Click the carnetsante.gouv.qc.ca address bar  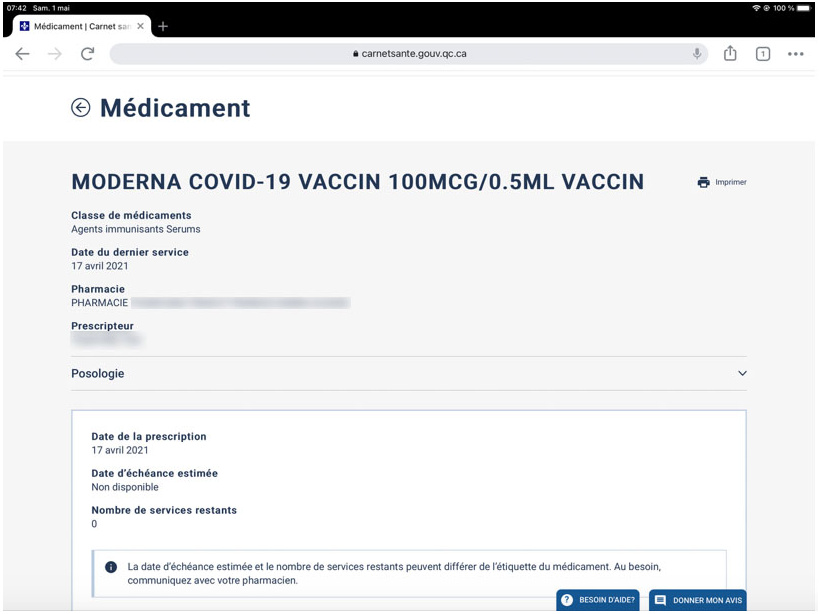pos(410,54)
